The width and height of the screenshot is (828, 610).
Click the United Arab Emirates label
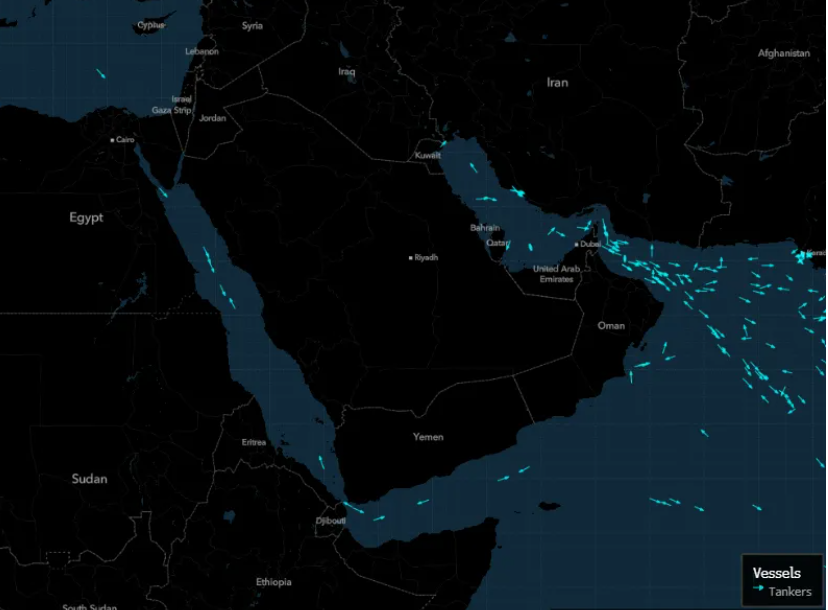557,274
